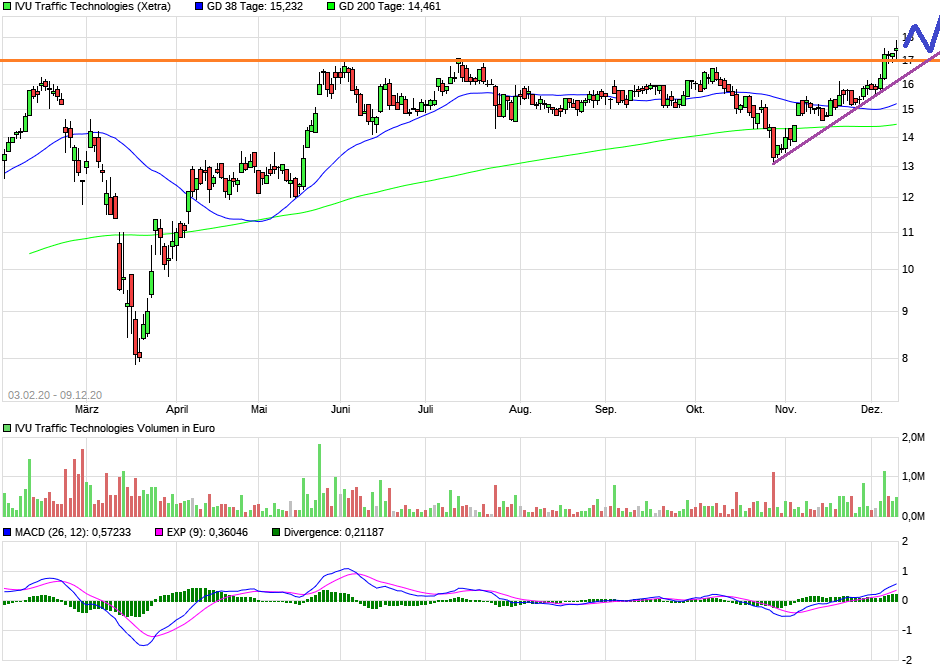This screenshot has width=940, height=669.
Task: Click the tall red volume bar in late October
Action: tap(773, 495)
